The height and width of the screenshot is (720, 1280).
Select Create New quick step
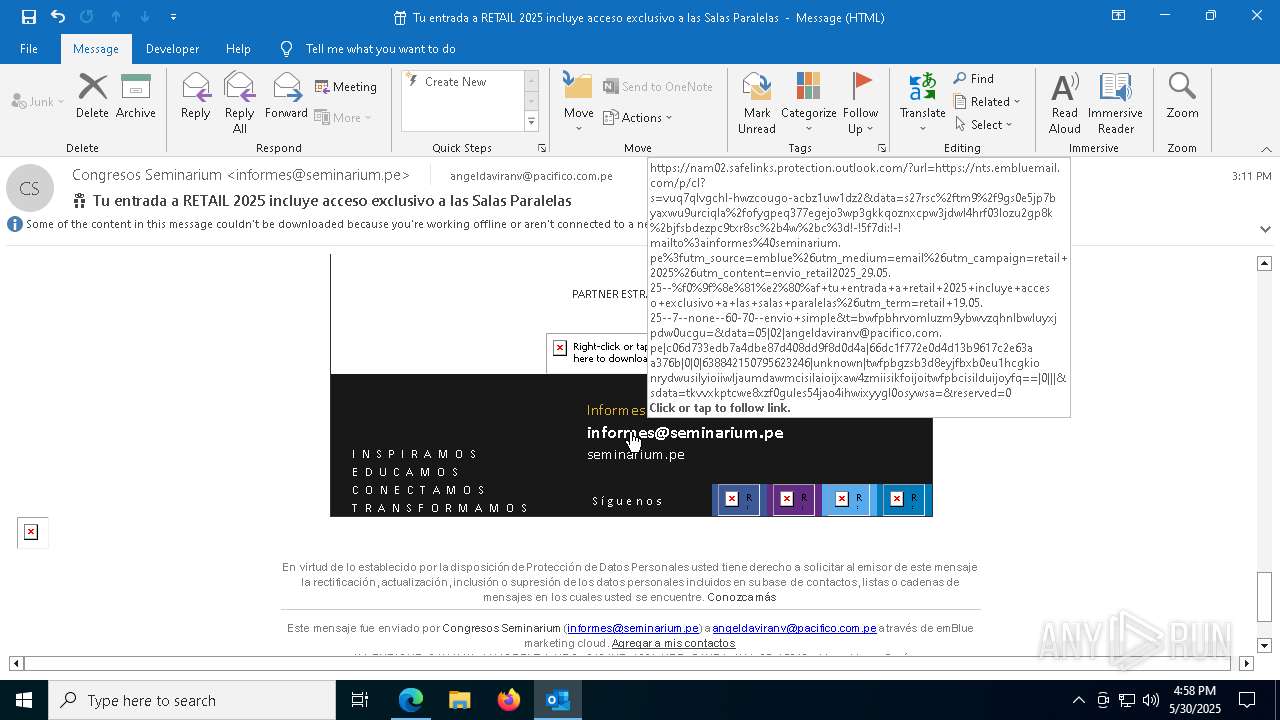click(x=455, y=82)
